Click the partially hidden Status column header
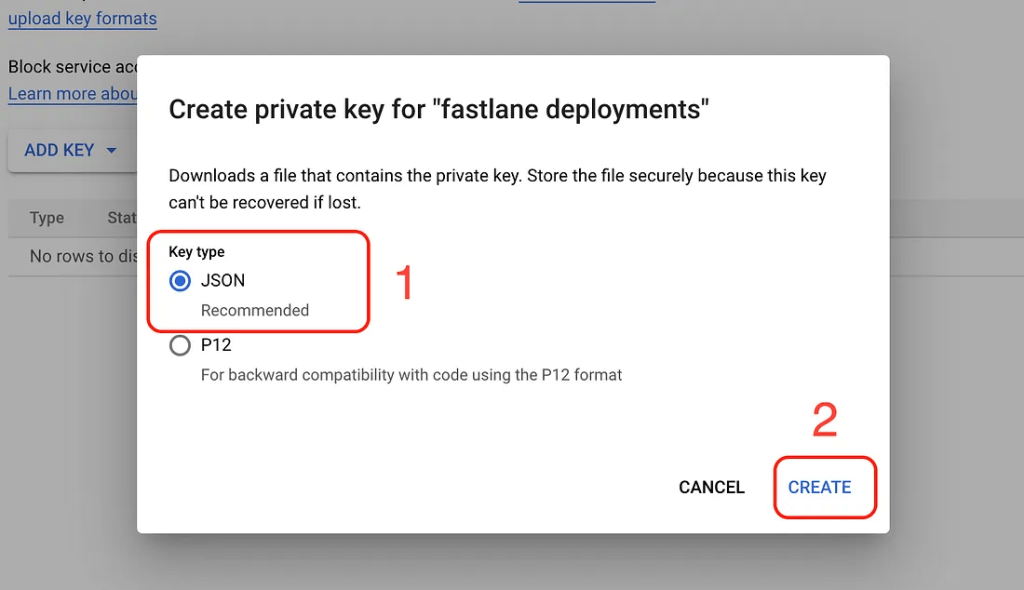 tap(122, 218)
